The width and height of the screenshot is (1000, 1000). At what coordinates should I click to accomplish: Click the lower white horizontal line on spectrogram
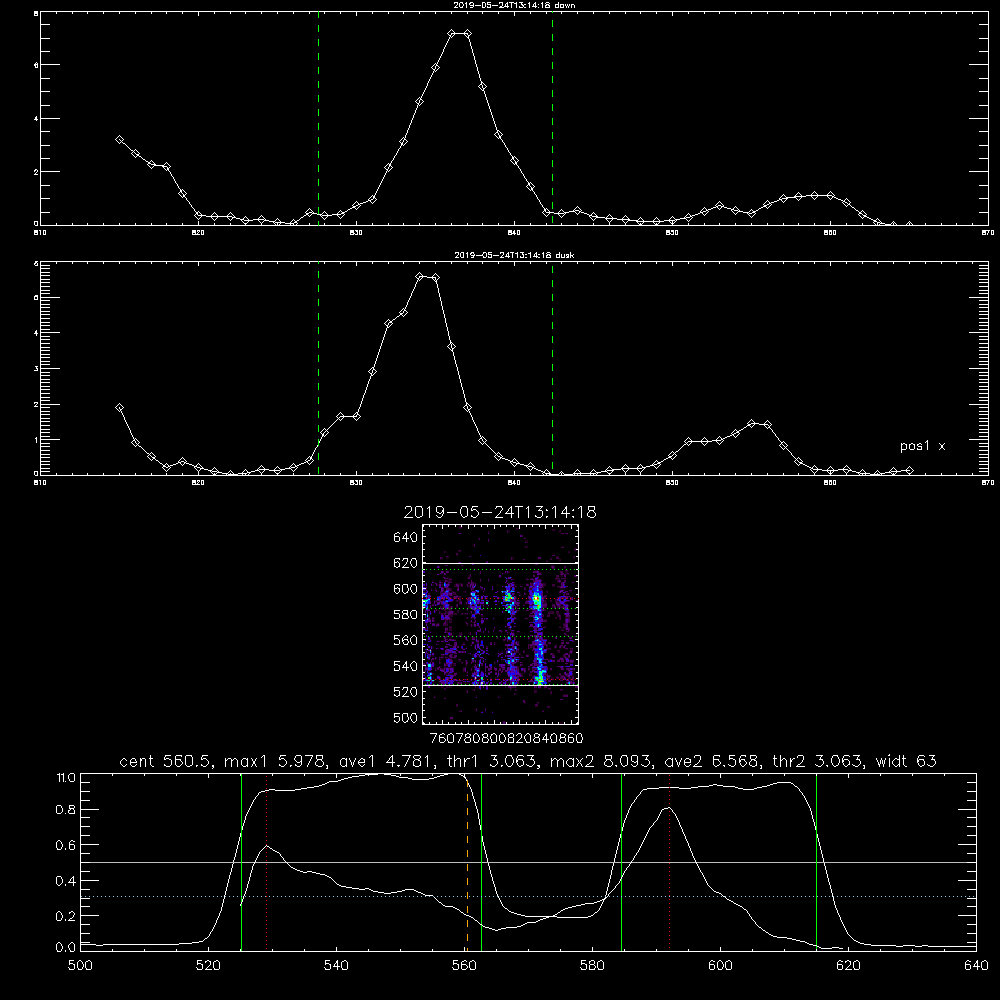(501, 685)
